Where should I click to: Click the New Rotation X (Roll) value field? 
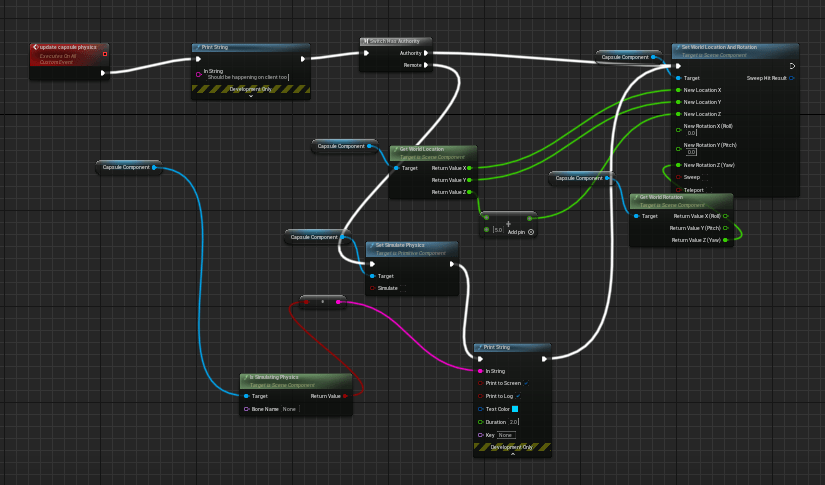coord(692,133)
